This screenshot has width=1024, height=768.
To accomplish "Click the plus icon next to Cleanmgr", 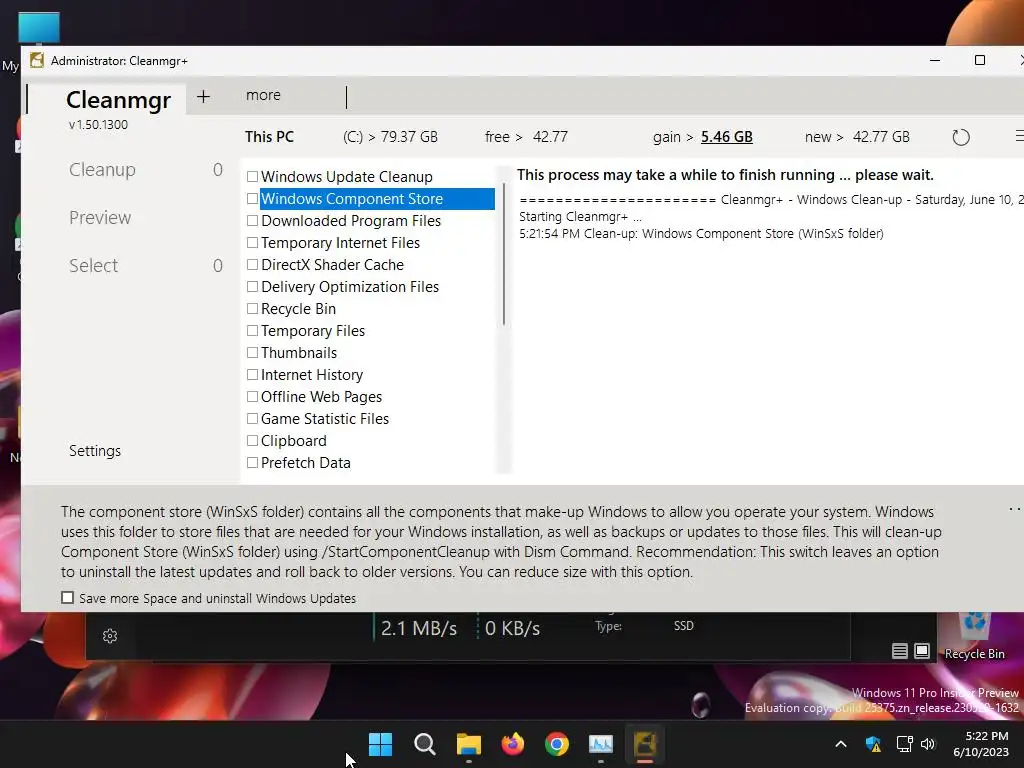I will (x=203, y=97).
